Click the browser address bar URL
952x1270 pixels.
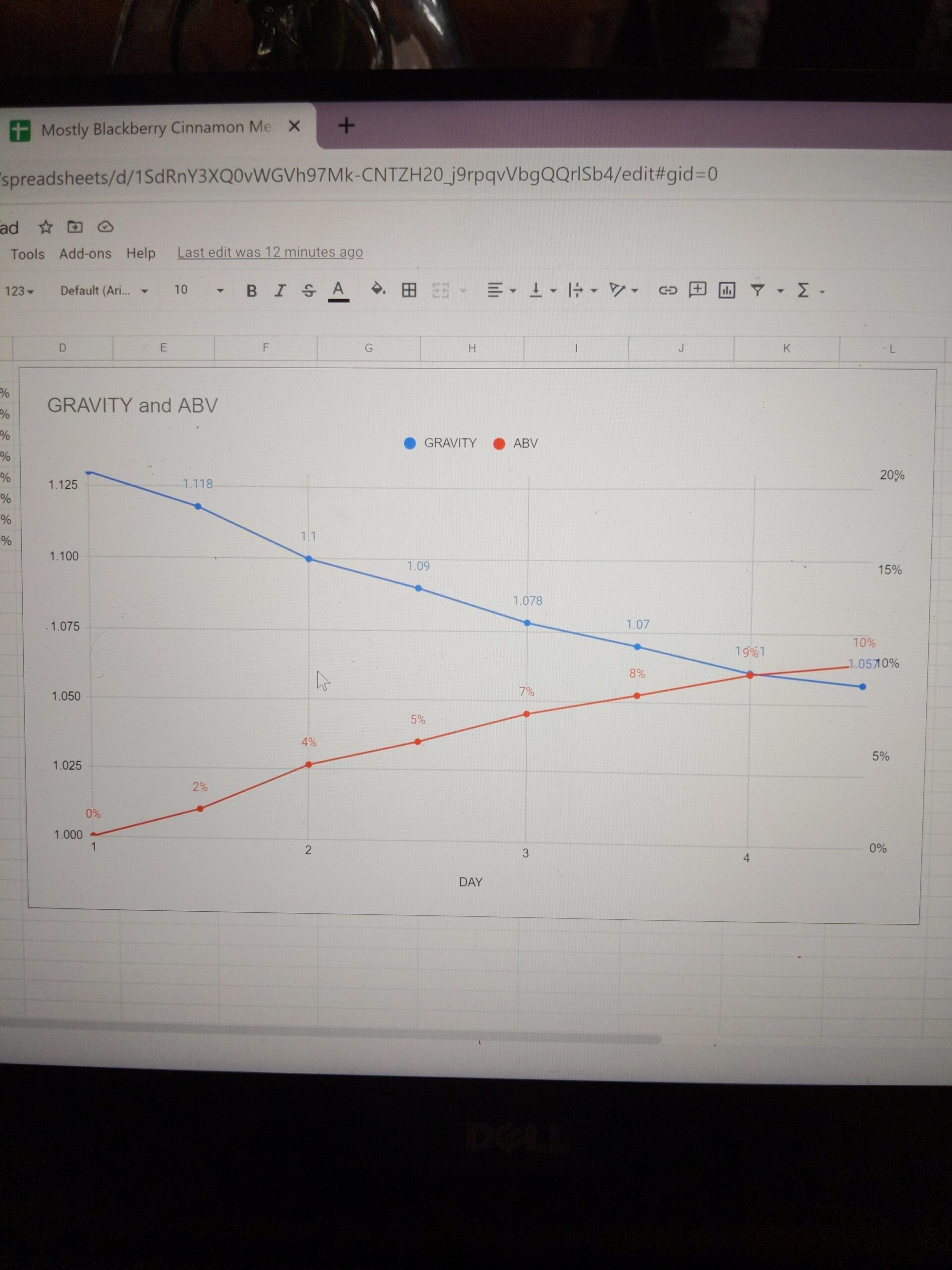[x=358, y=175]
